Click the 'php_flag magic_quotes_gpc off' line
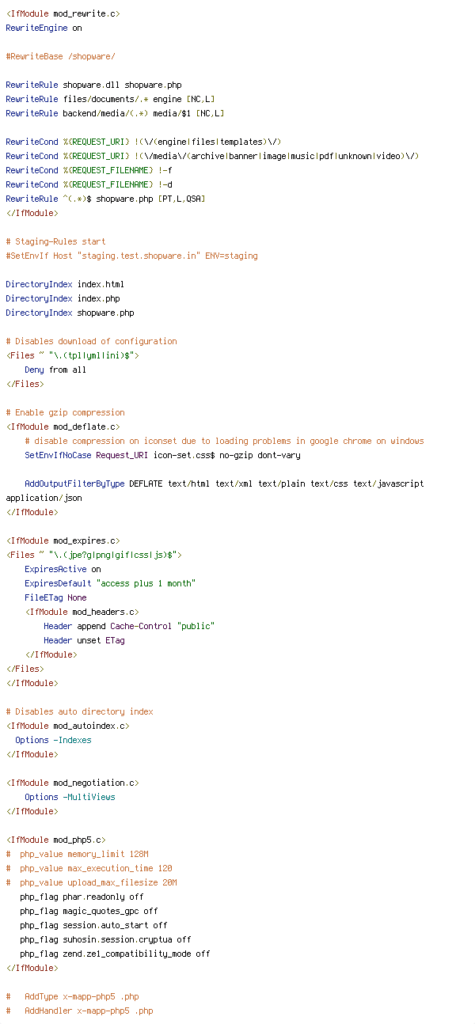Viewport: 475px width, 1024px height. point(89,911)
